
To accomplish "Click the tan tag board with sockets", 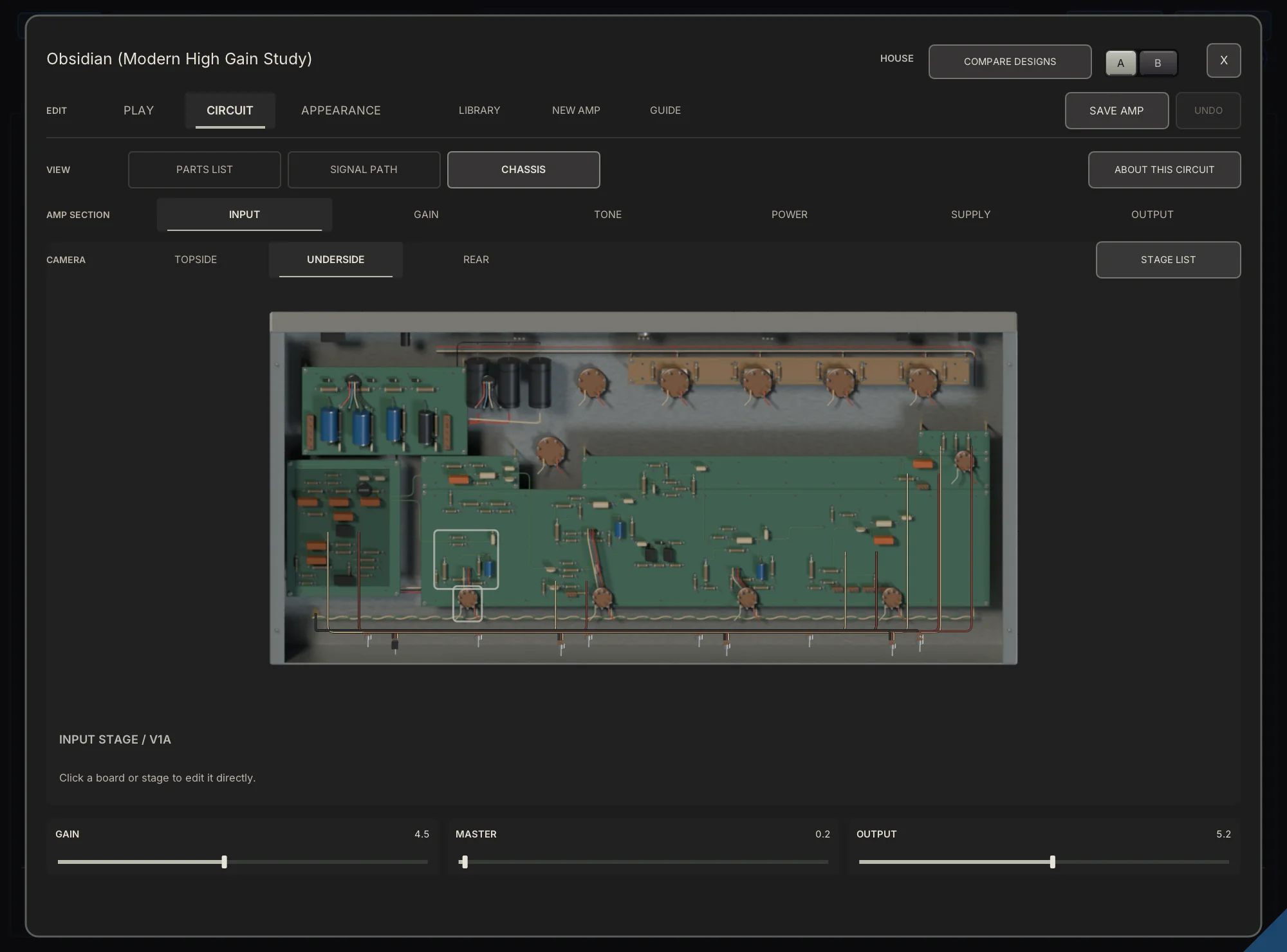I will click(798, 372).
